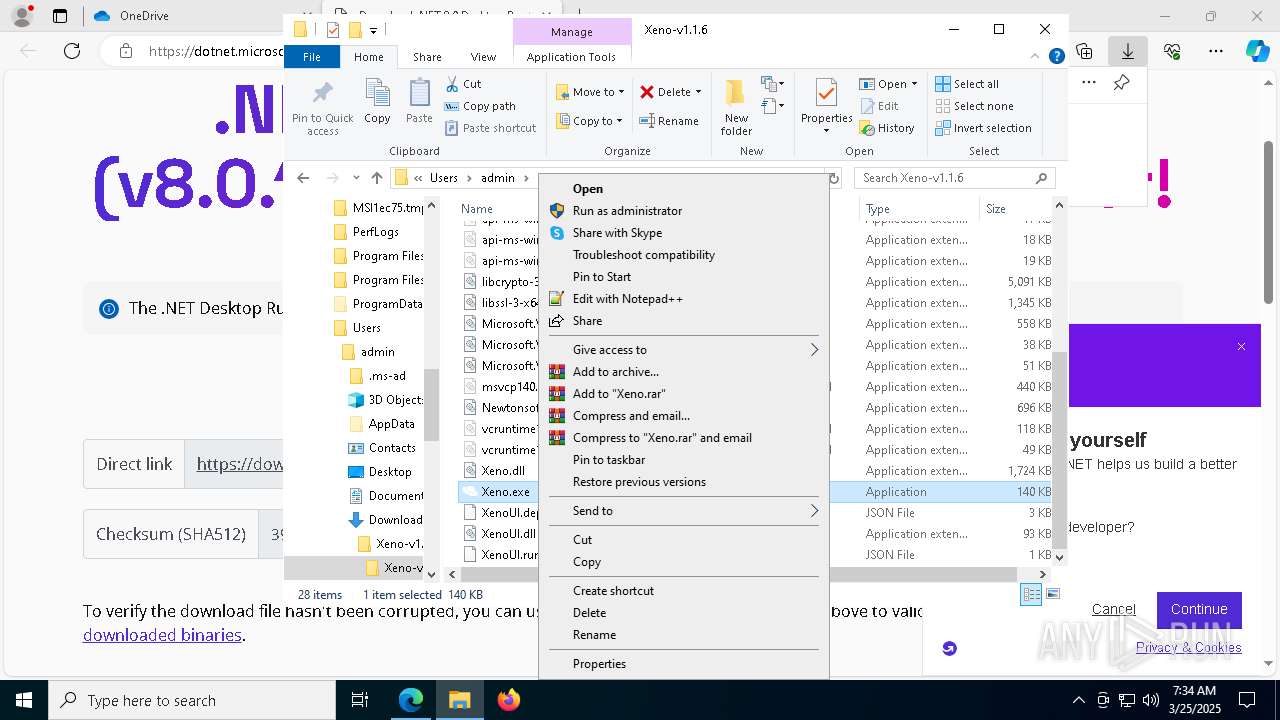Switch to the View ribbon tab
The image size is (1280, 720).
(483, 57)
